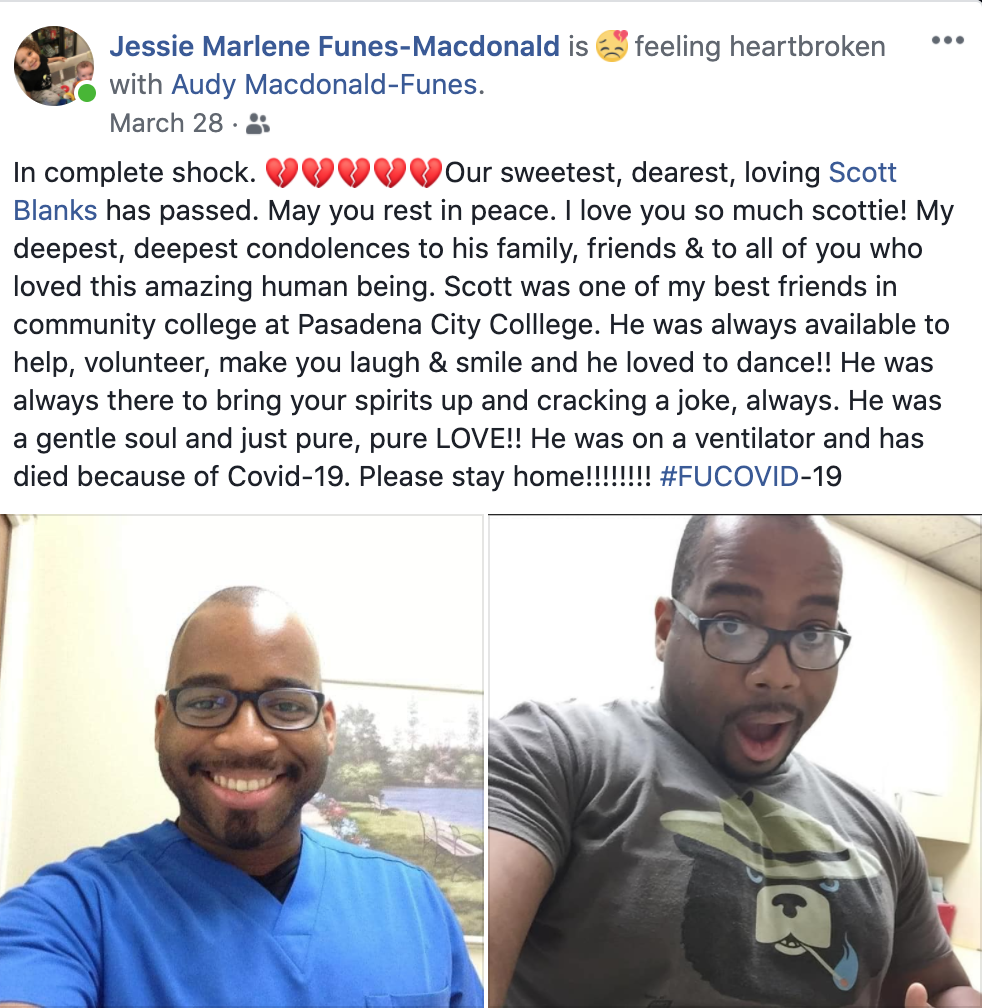The width and height of the screenshot is (982, 1008).
Task: Click the friends audience privacy icon
Action: pos(258,123)
